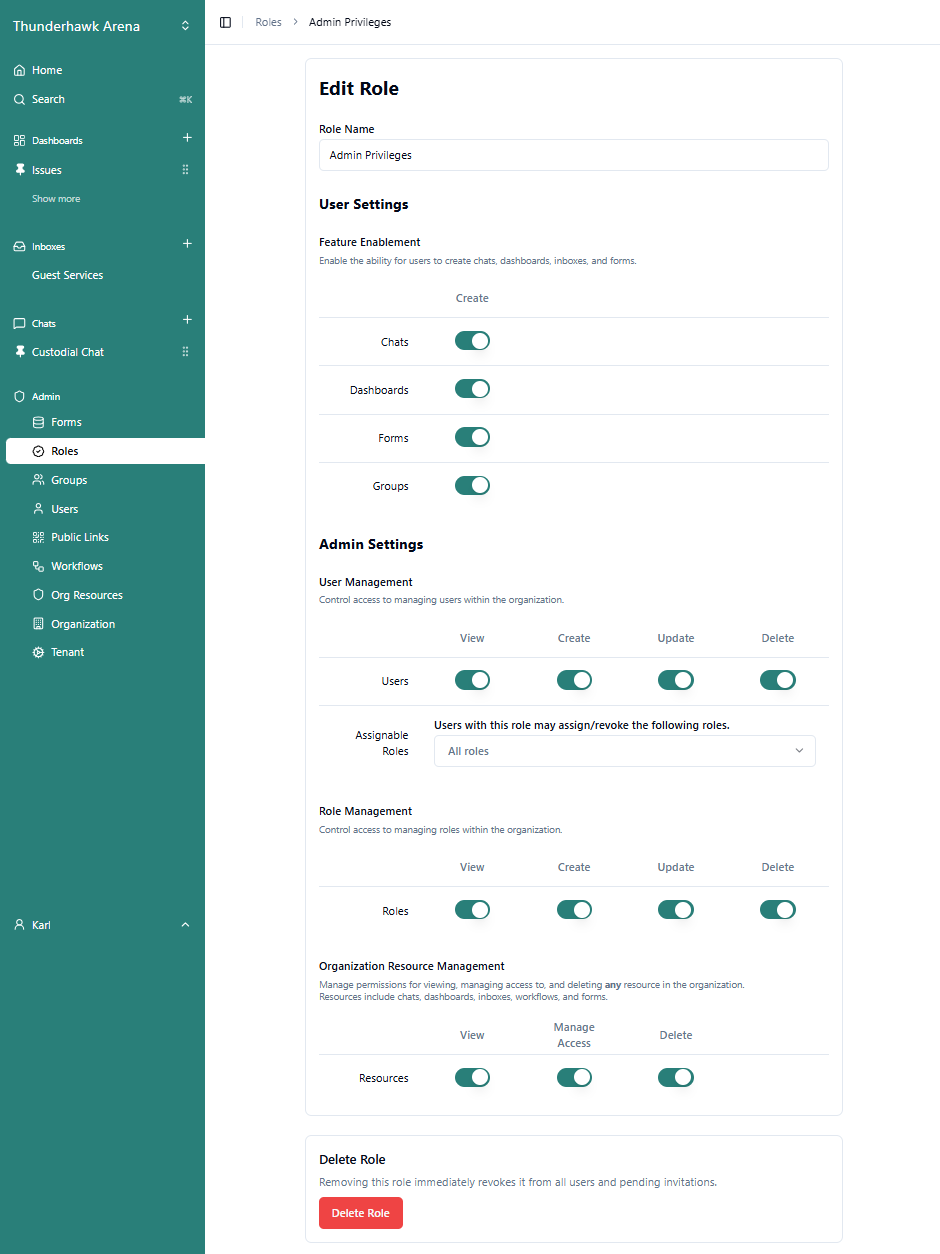The width and height of the screenshot is (940, 1254).
Task: Click the Role Name text field
Action: pos(573,155)
